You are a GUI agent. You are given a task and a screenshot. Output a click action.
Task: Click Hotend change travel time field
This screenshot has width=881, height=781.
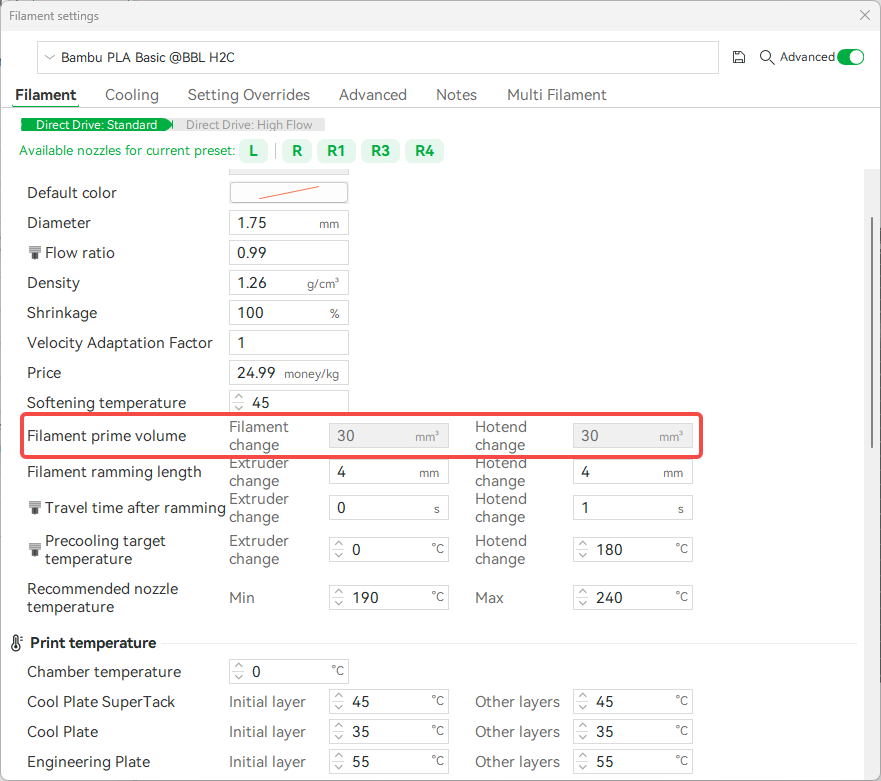tap(633, 508)
